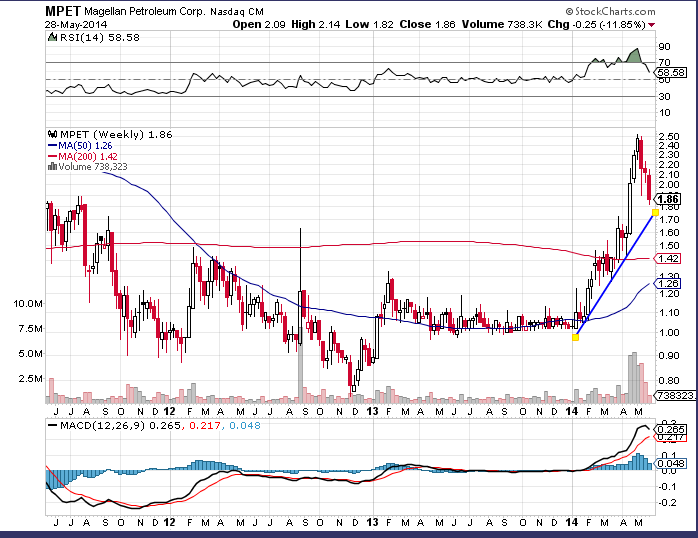698x538 pixels.
Task: Click the black 0.265 value in MACD legend
Action: [x=165, y=425]
